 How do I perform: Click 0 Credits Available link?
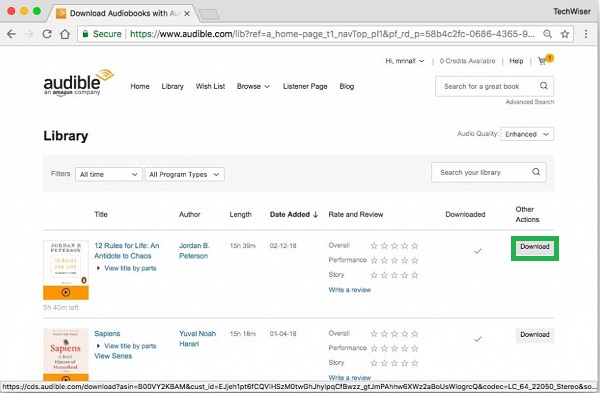click(467, 61)
